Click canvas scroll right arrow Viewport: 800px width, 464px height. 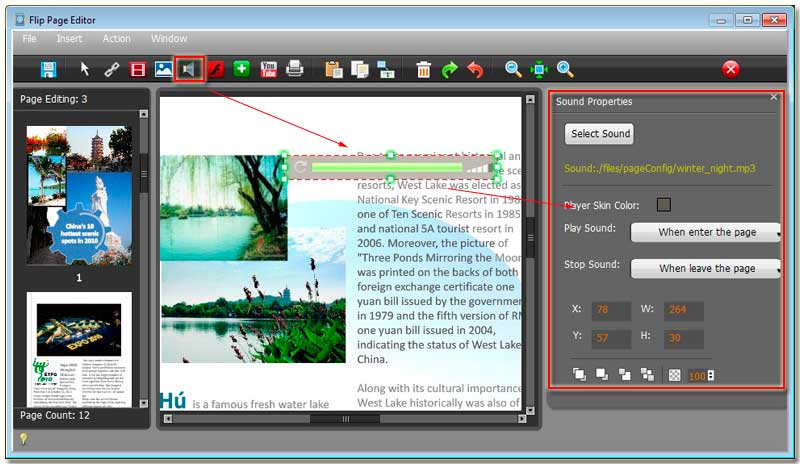(x=521, y=419)
